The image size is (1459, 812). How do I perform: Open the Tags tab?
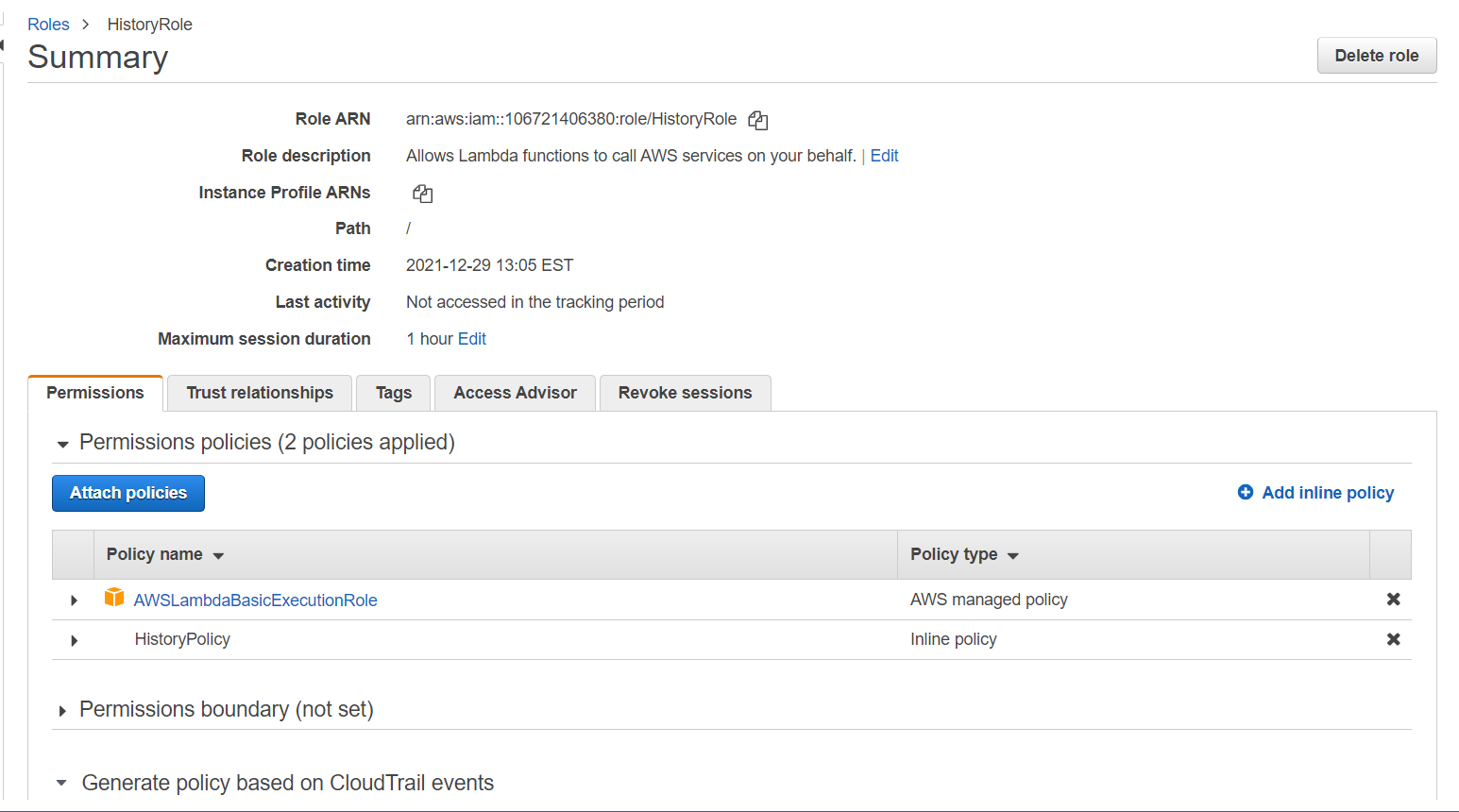pos(393,393)
